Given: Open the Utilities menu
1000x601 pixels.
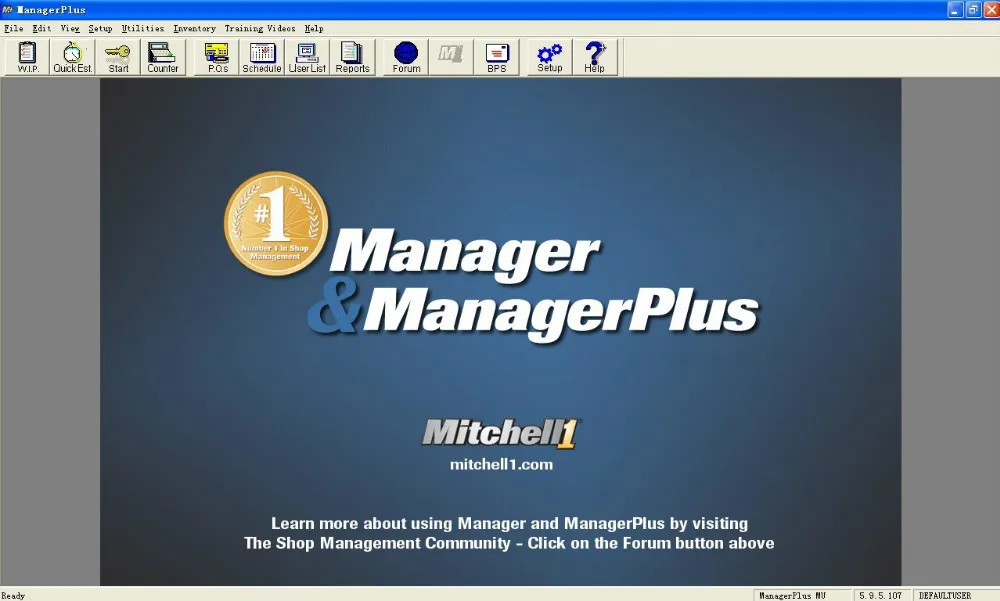Looking at the screenshot, I should pyautogui.click(x=143, y=29).
